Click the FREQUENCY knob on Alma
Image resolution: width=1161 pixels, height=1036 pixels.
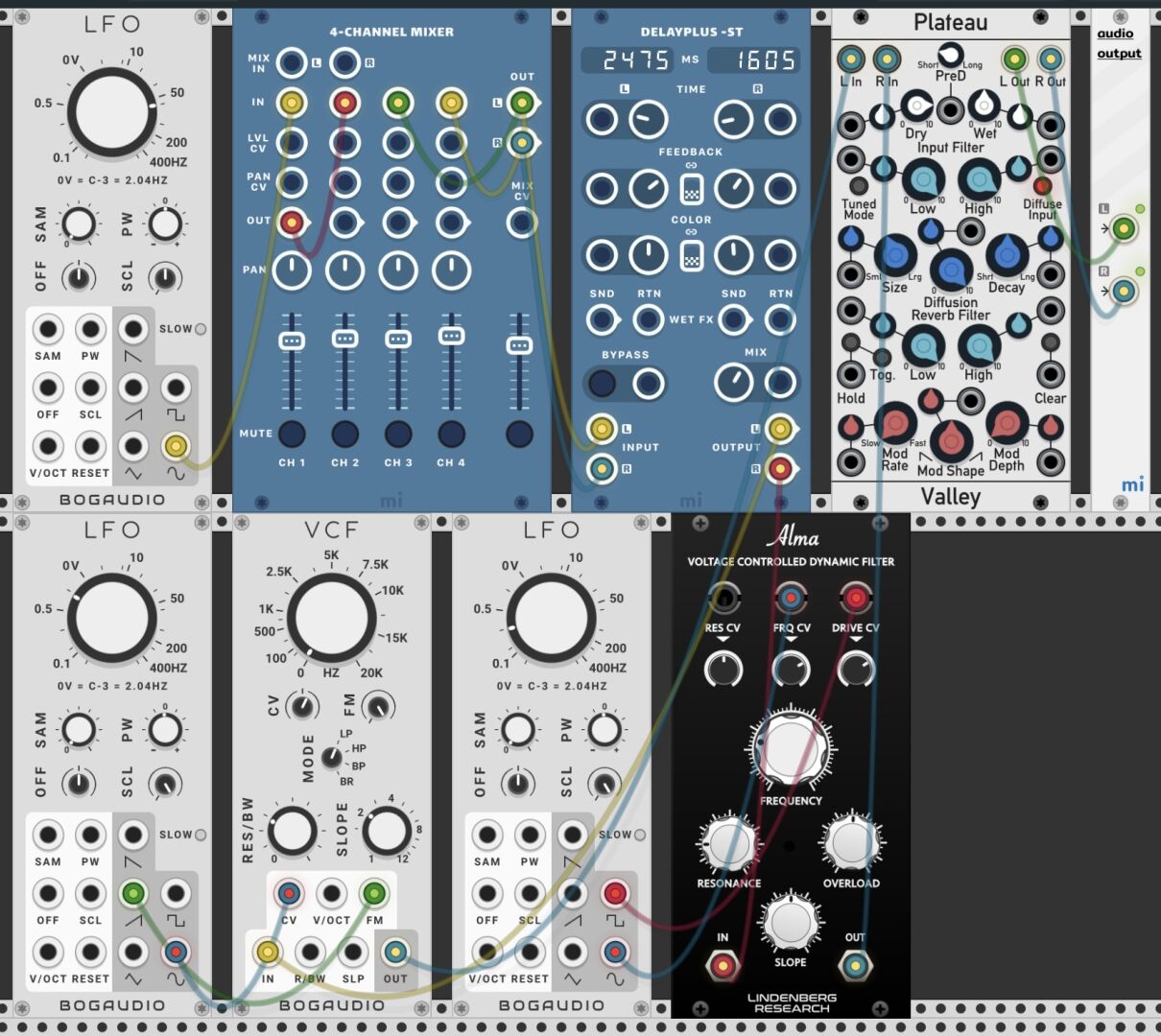pos(791,750)
